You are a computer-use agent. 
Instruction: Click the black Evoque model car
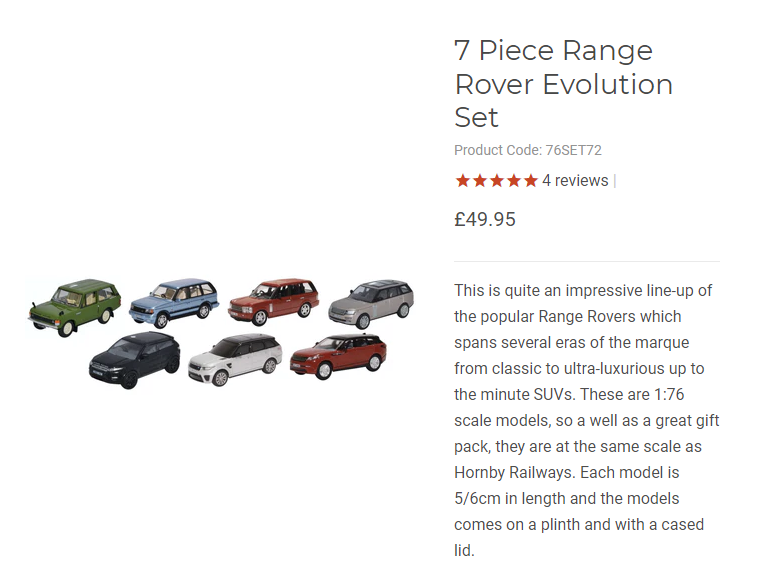[134, 359]
